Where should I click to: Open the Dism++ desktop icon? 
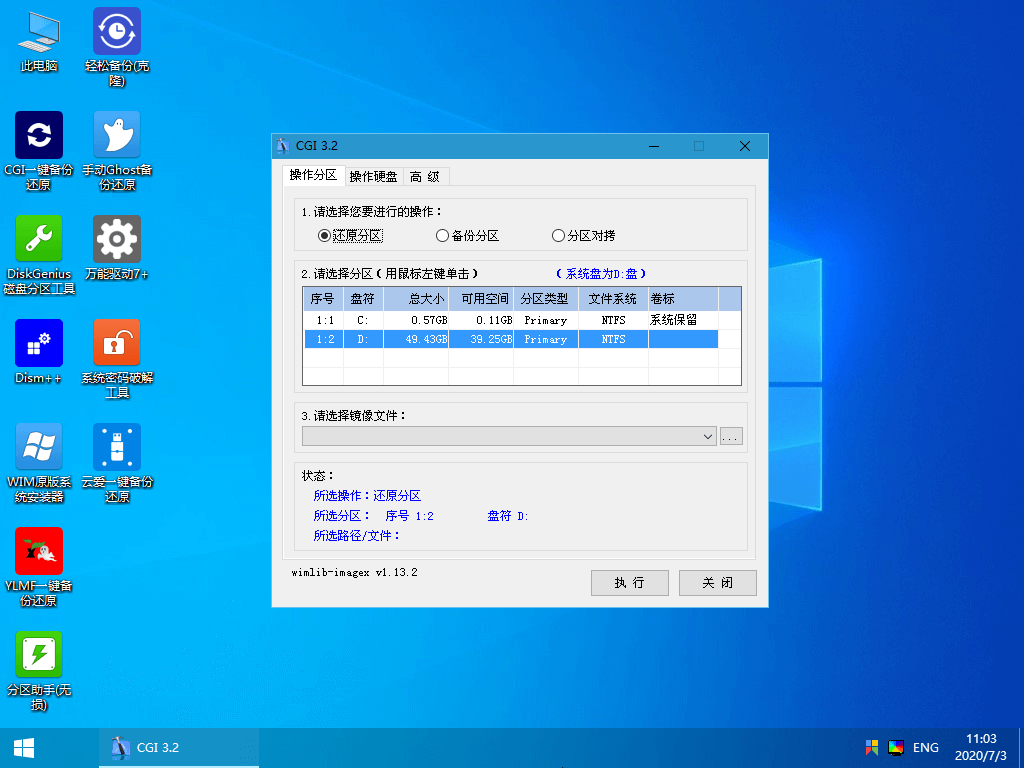tap(39, 343)
